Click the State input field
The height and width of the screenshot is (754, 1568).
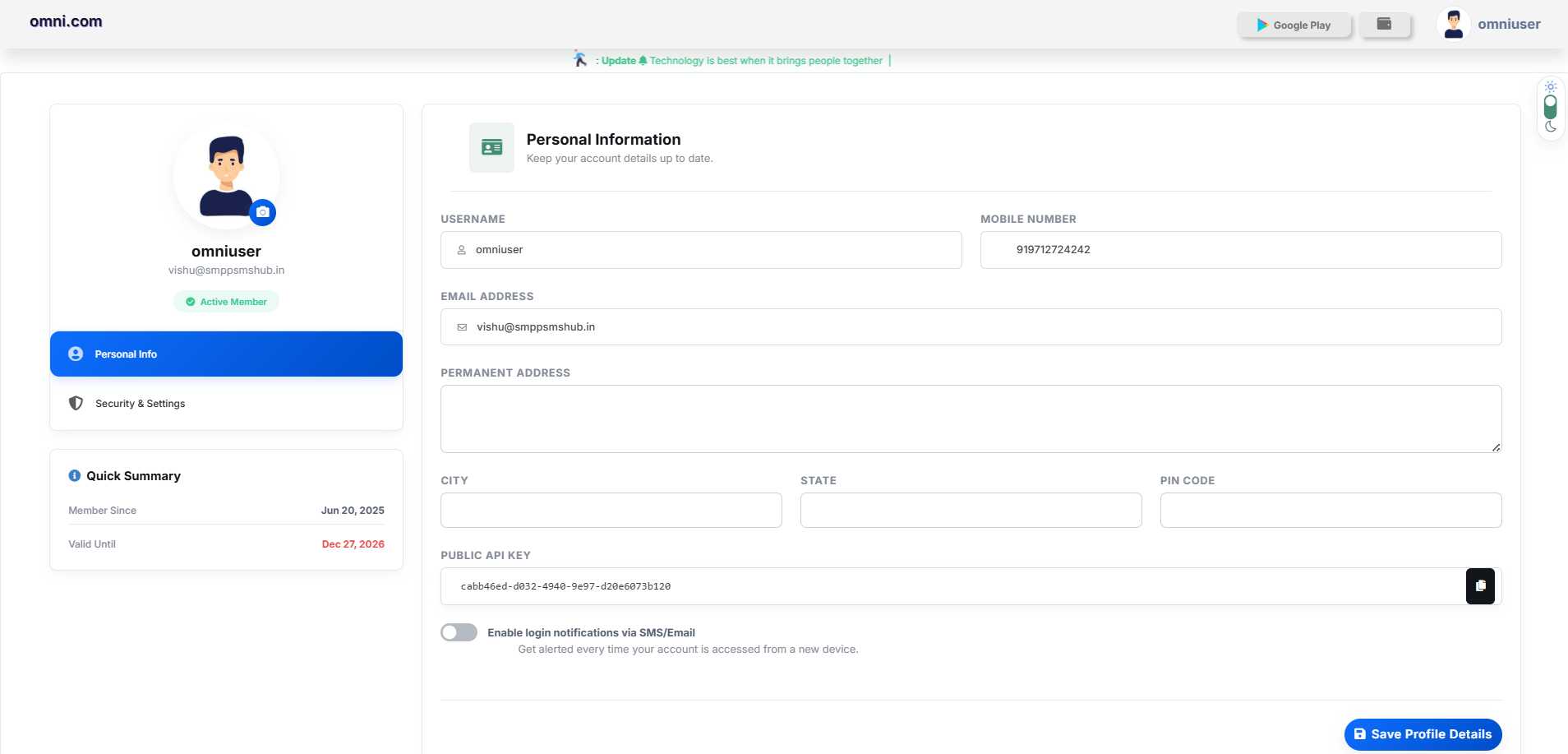coord(971,511)
